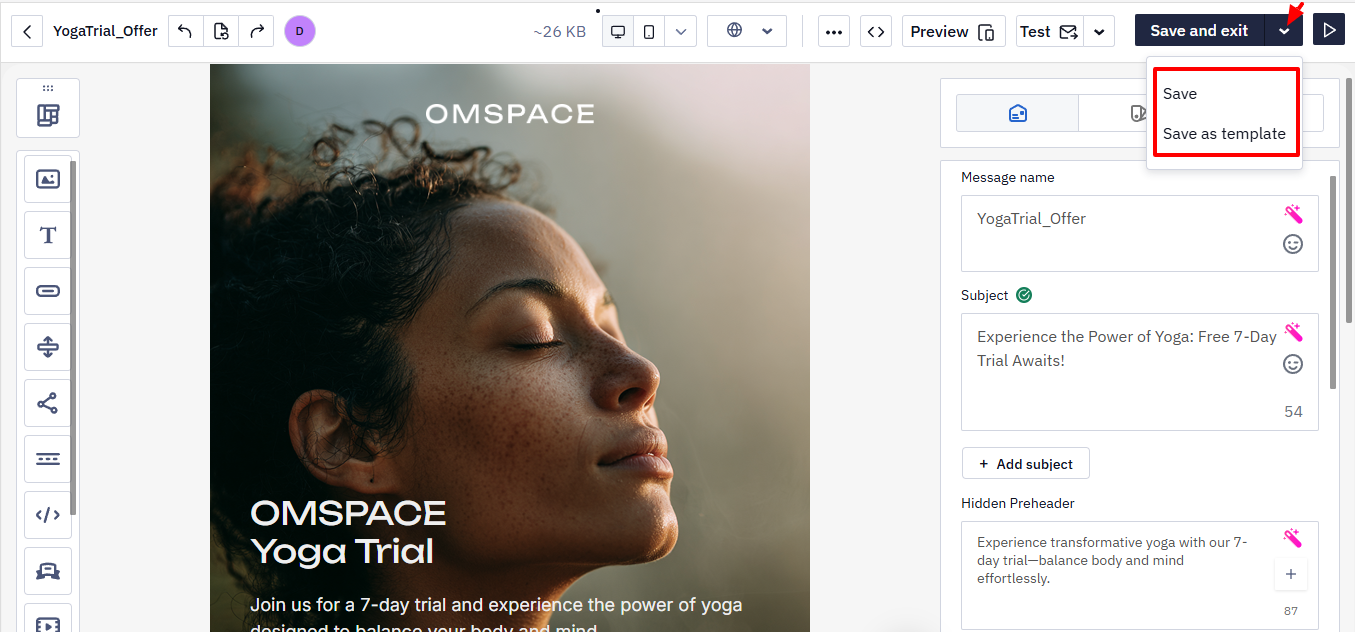Open the code editor angle-brackets button
The height and width of the screenshot is (632, 1355).
click(x=876, y=31)
